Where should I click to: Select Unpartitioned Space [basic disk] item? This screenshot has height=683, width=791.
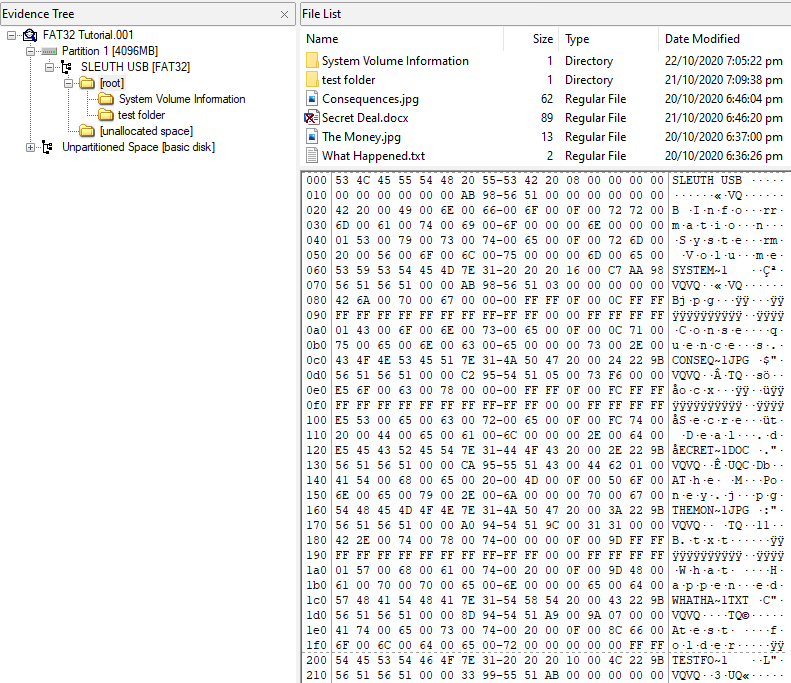pyautogui.click(x=138, y=147)
